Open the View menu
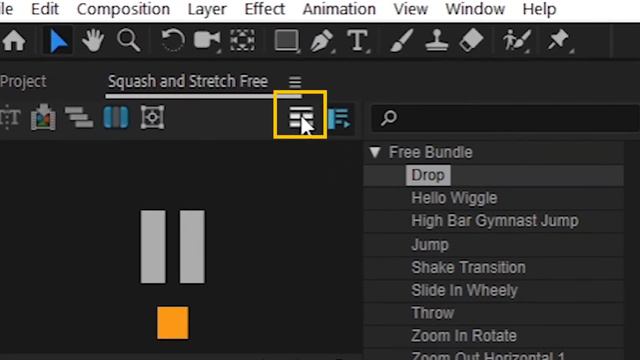Image resolution: width=640 pixels, height=360 pixels. pos(411,9)
